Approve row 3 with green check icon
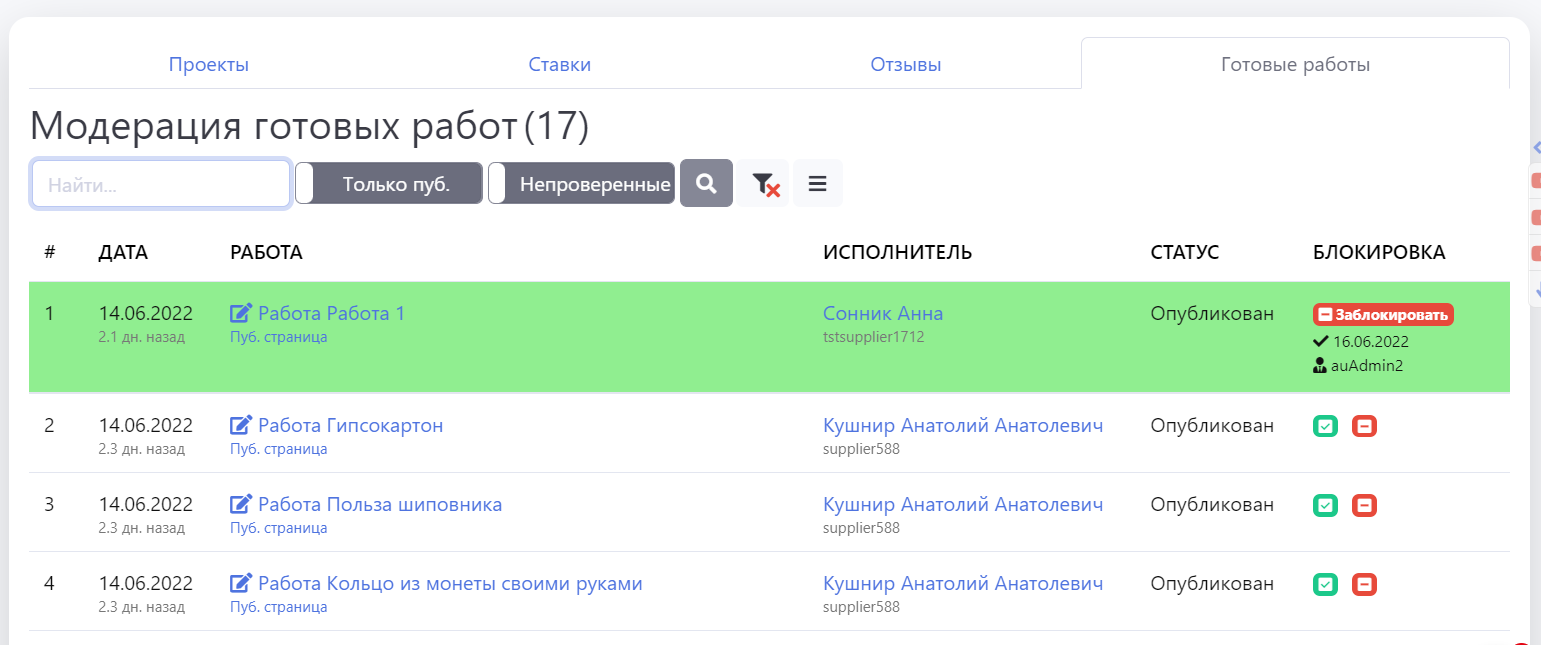Image resolution: width=1541 pixels, height=645 pixels. (1325, 505)
